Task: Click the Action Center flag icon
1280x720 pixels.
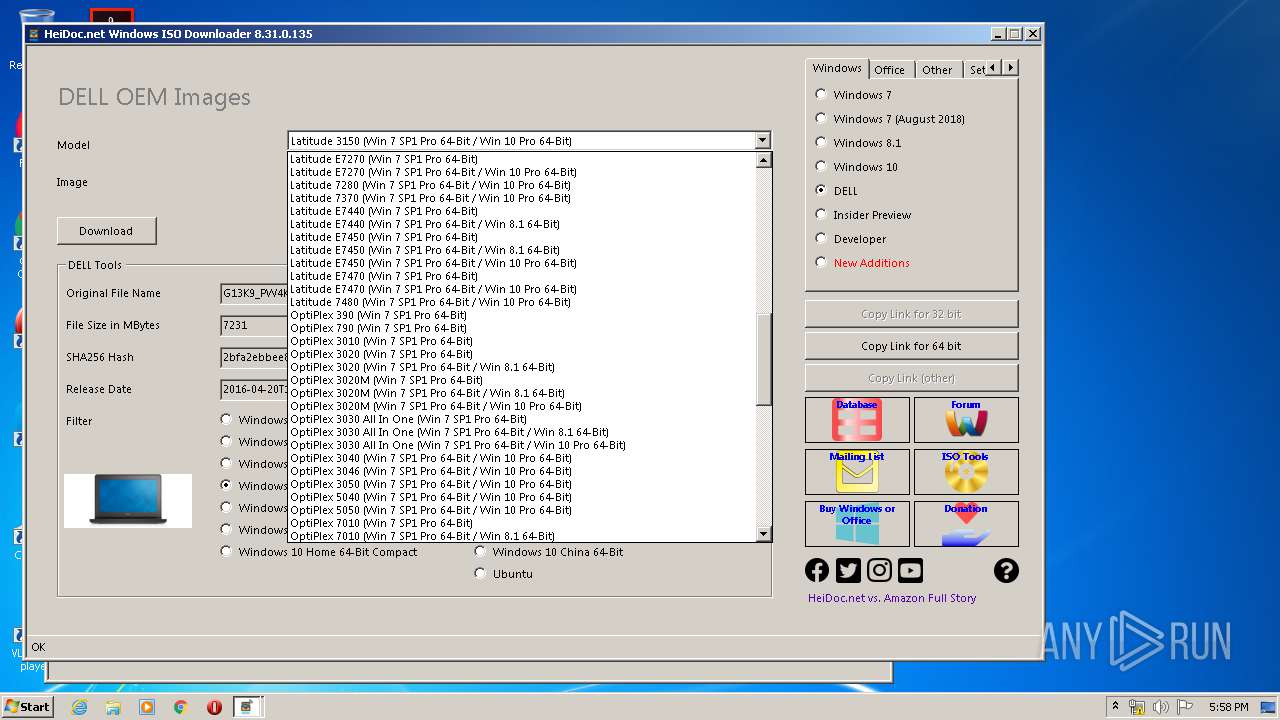Action: [1185, 707]
